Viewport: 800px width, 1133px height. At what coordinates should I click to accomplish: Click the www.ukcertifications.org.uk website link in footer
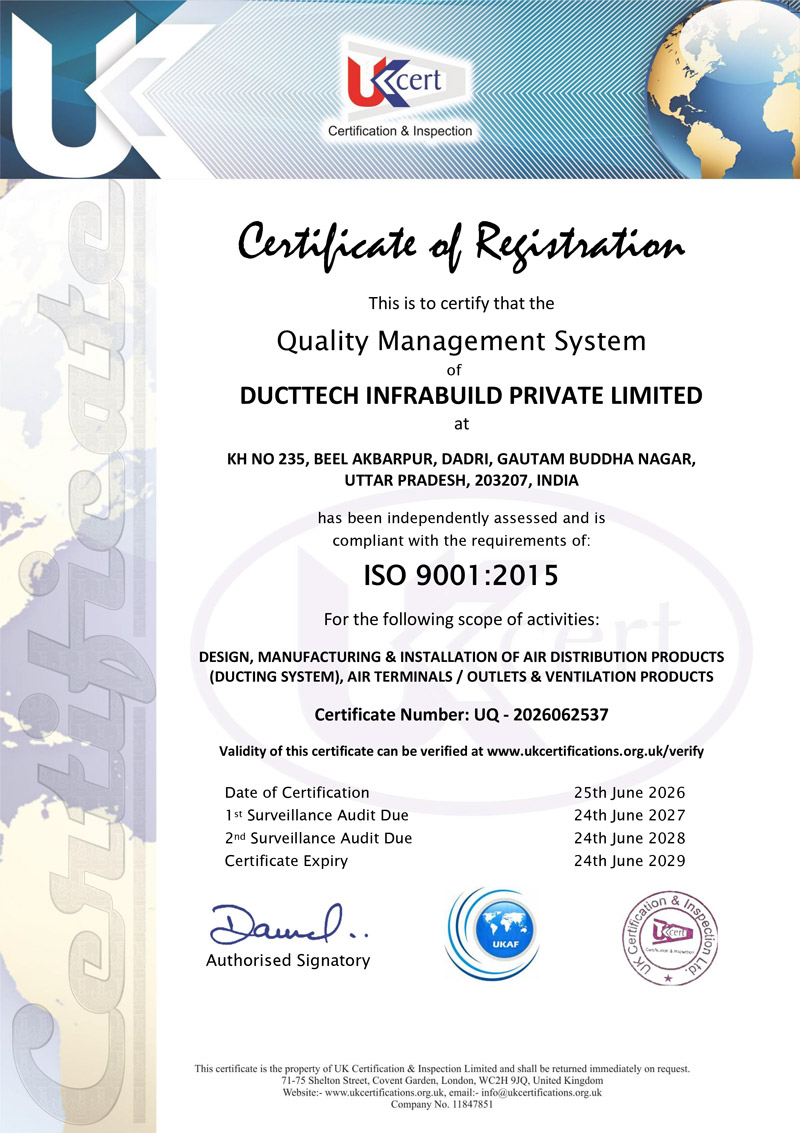tap(384, 1093)
